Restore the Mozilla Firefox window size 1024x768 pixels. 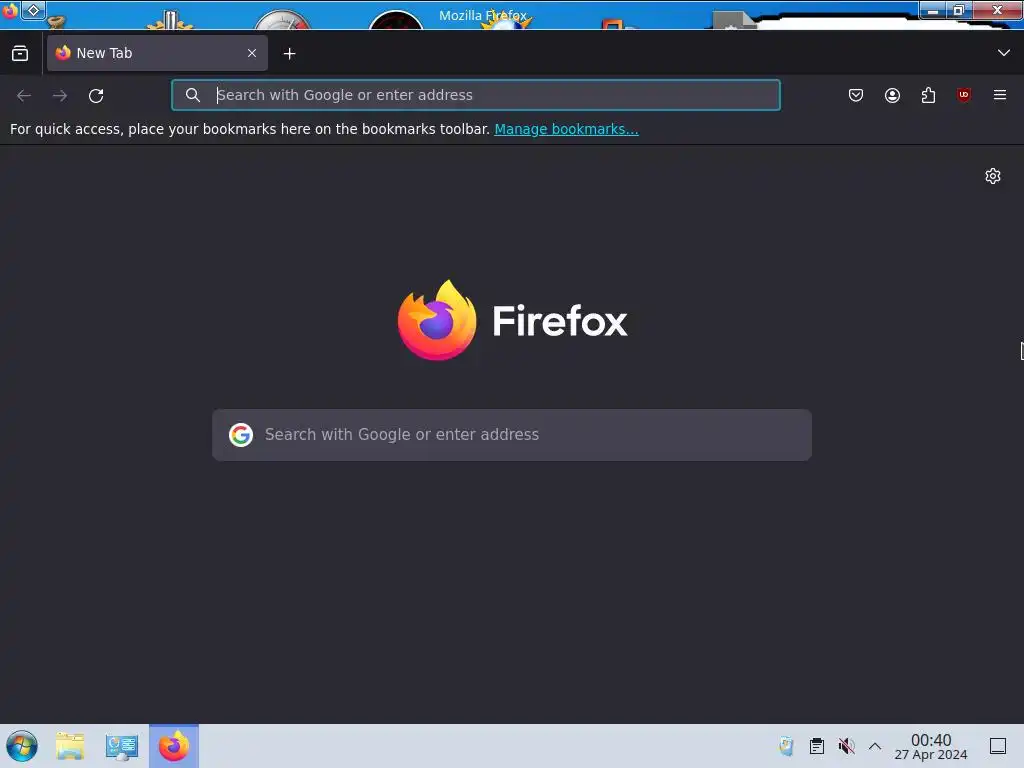(958, 10)
